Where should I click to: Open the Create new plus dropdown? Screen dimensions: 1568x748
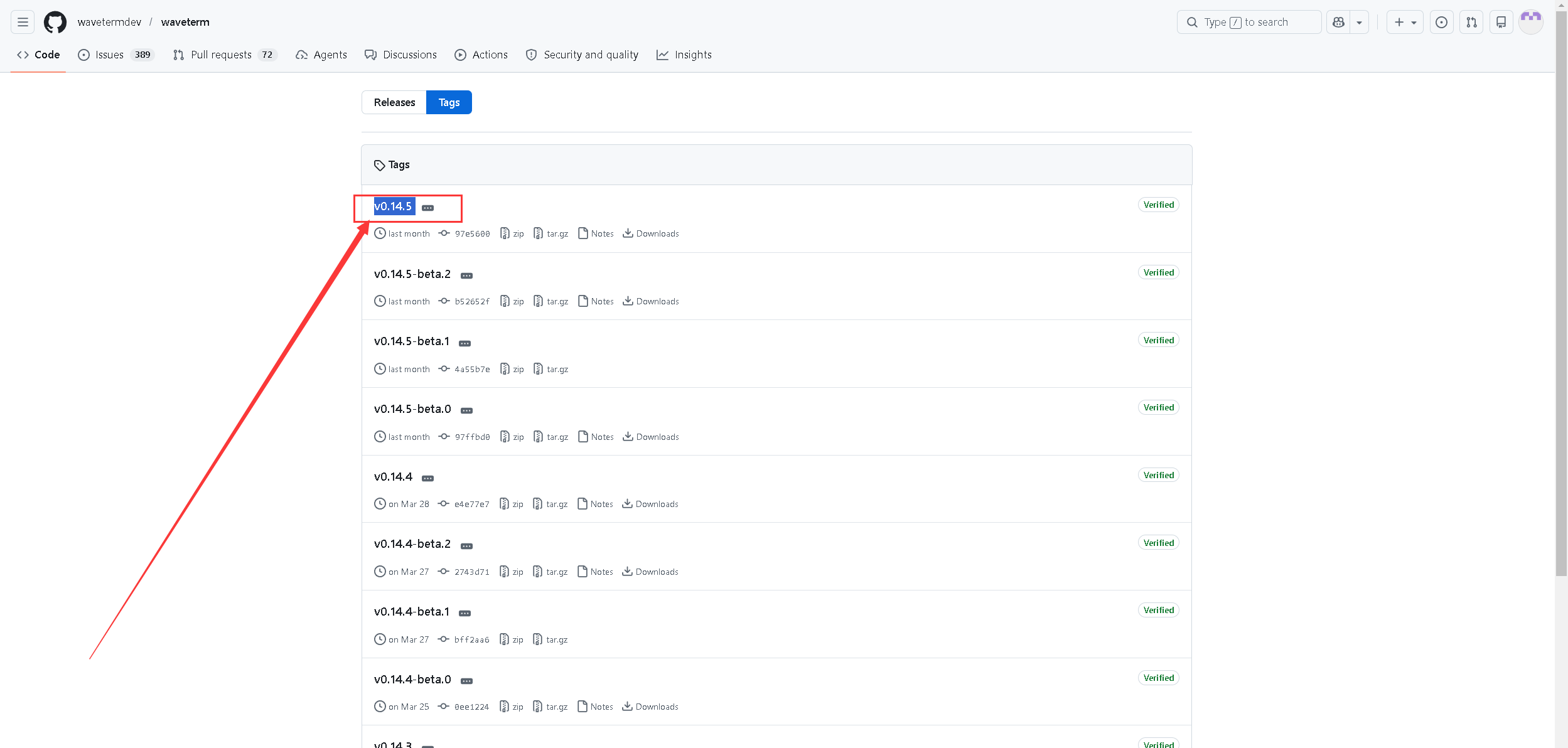click(x=1405, y=22)
